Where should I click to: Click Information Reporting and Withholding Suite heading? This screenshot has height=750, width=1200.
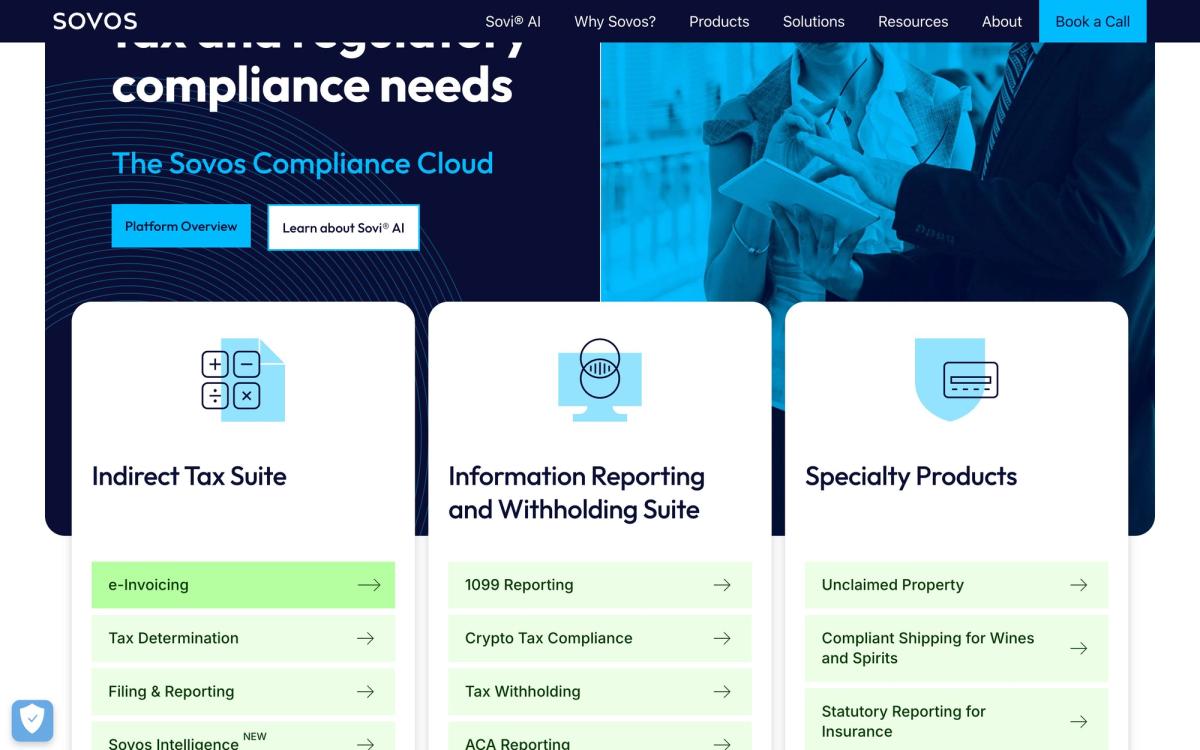576,493
